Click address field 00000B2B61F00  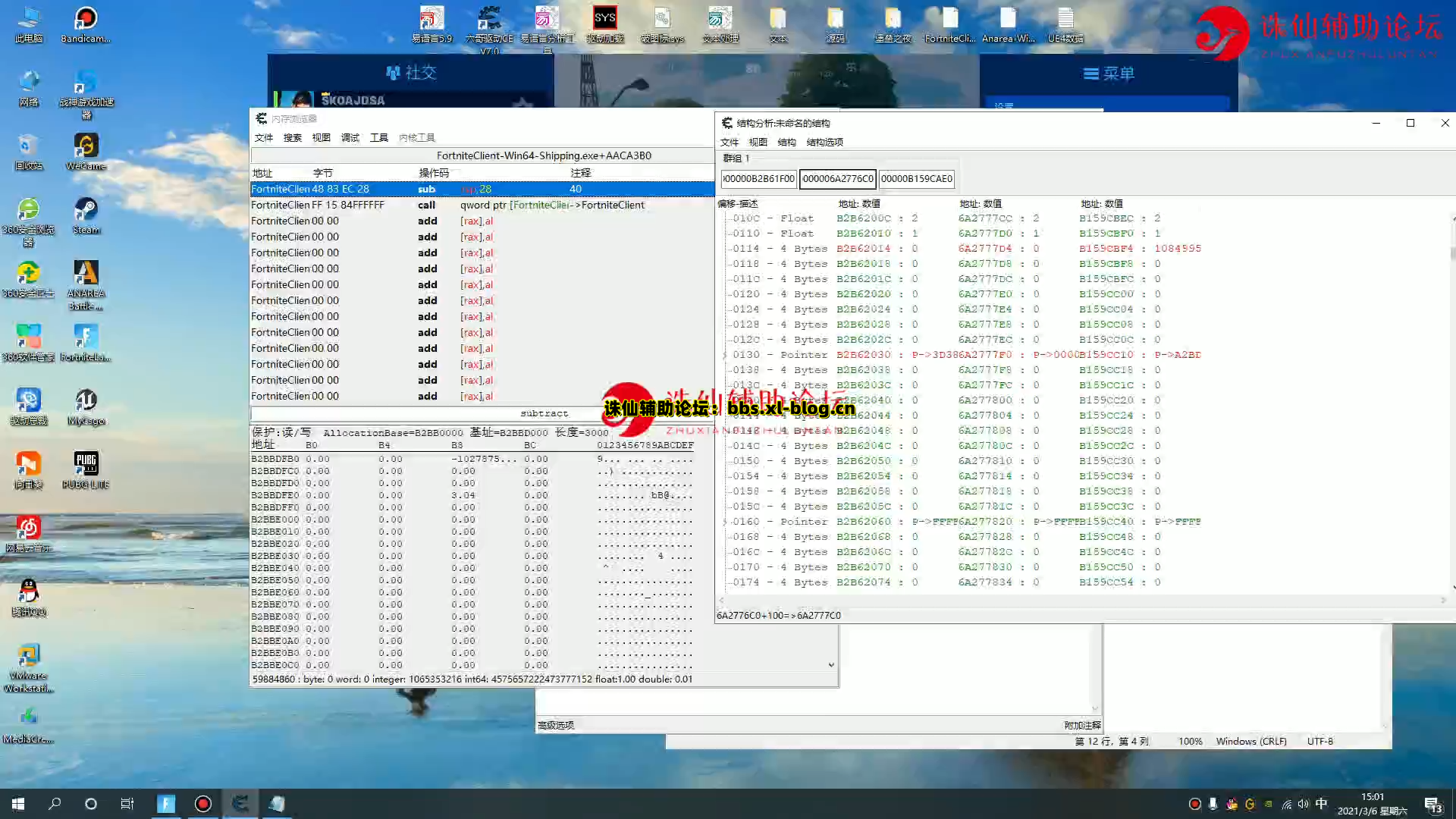tap(758, 179)
